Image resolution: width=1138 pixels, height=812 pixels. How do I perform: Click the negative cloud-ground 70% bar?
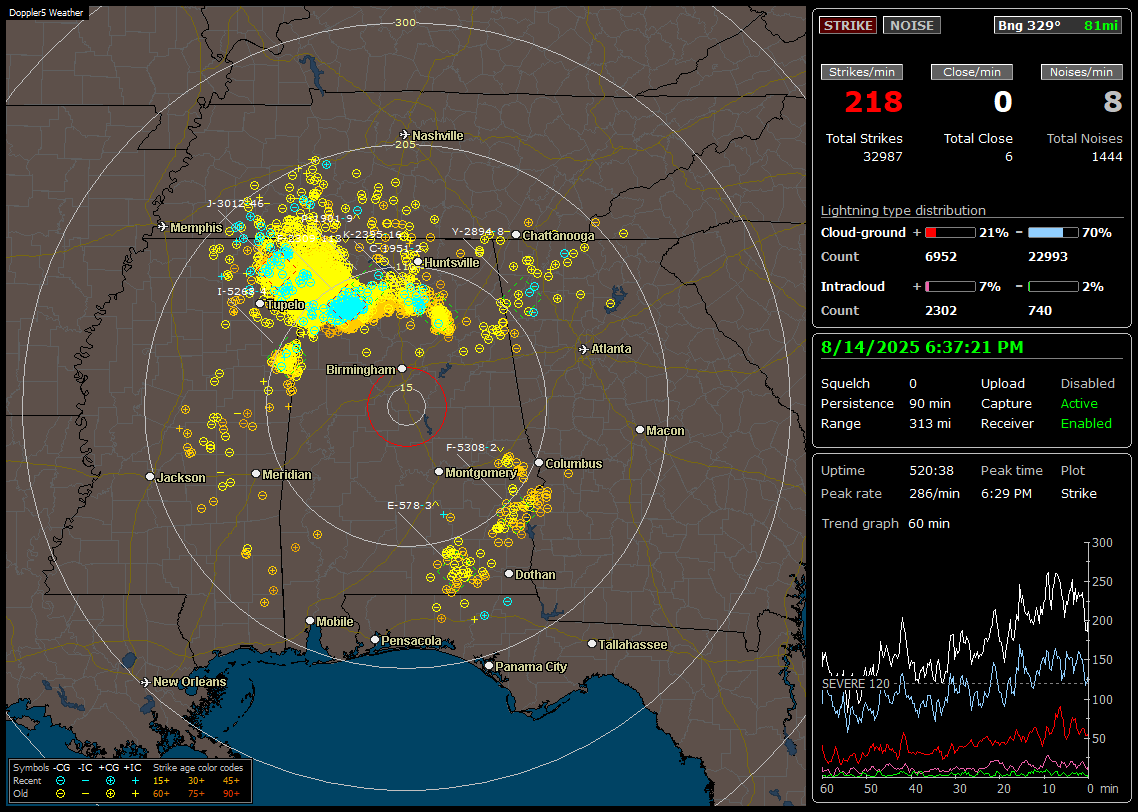[1053, 233]
